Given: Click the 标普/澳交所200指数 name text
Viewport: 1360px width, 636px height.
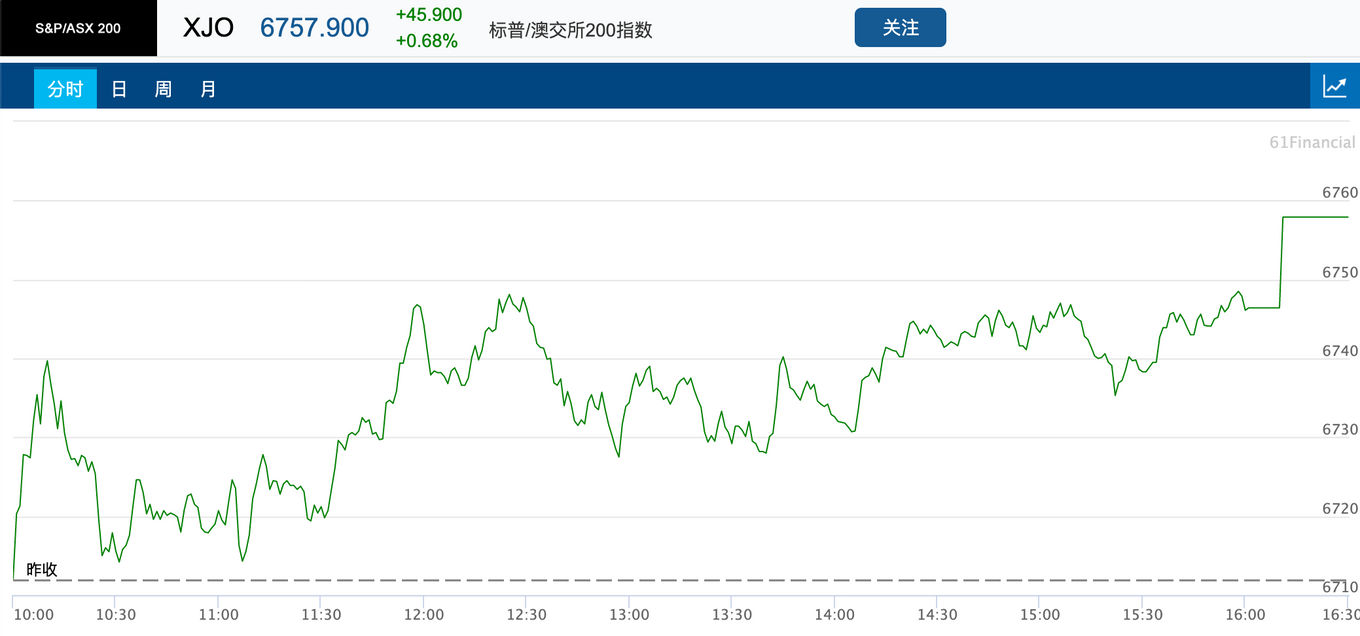Looking at the screenshot, I should pyautogui.click(x=571, y=30).
